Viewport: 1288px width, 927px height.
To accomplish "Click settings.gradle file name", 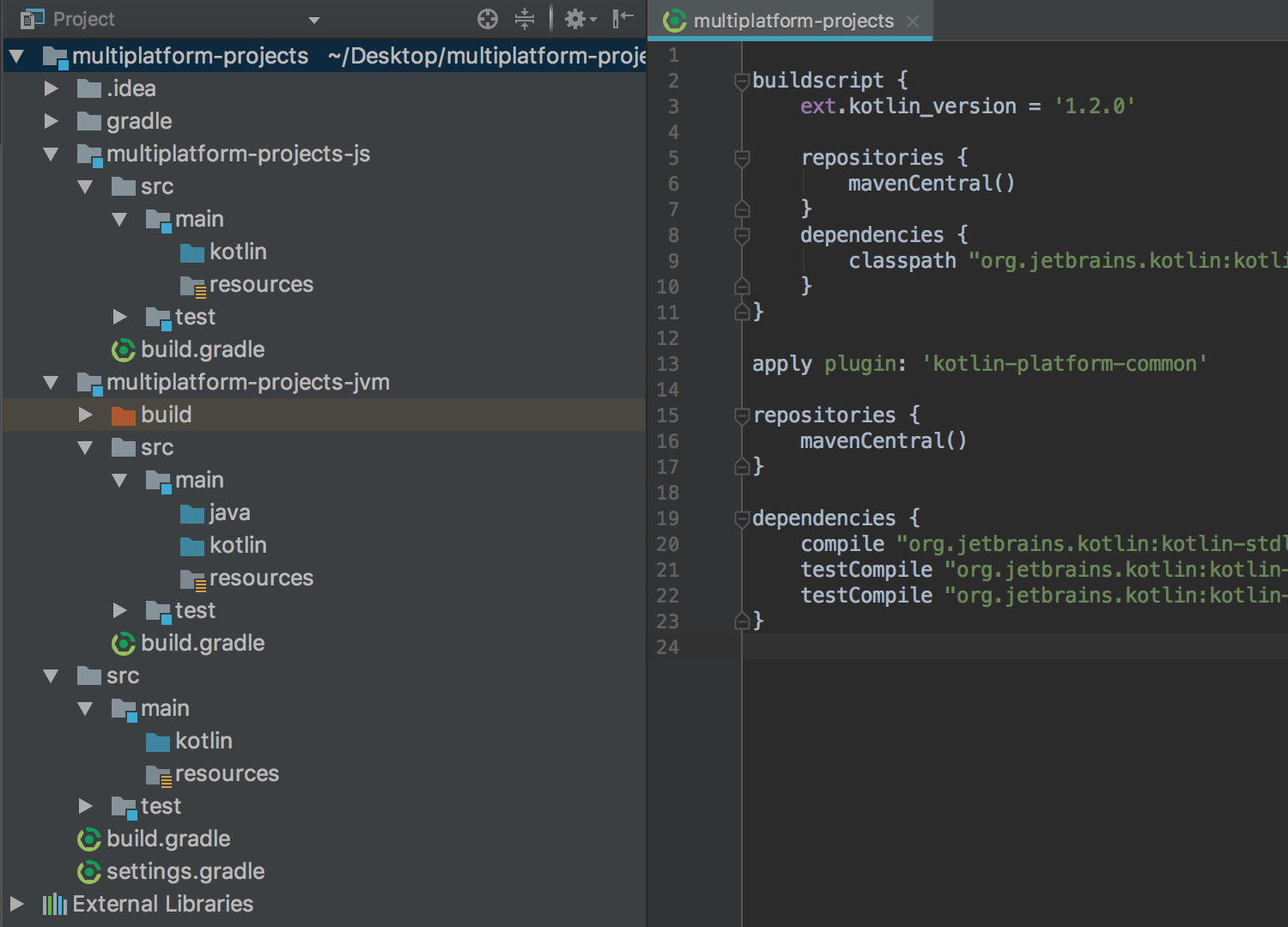I will pos(185,871).
